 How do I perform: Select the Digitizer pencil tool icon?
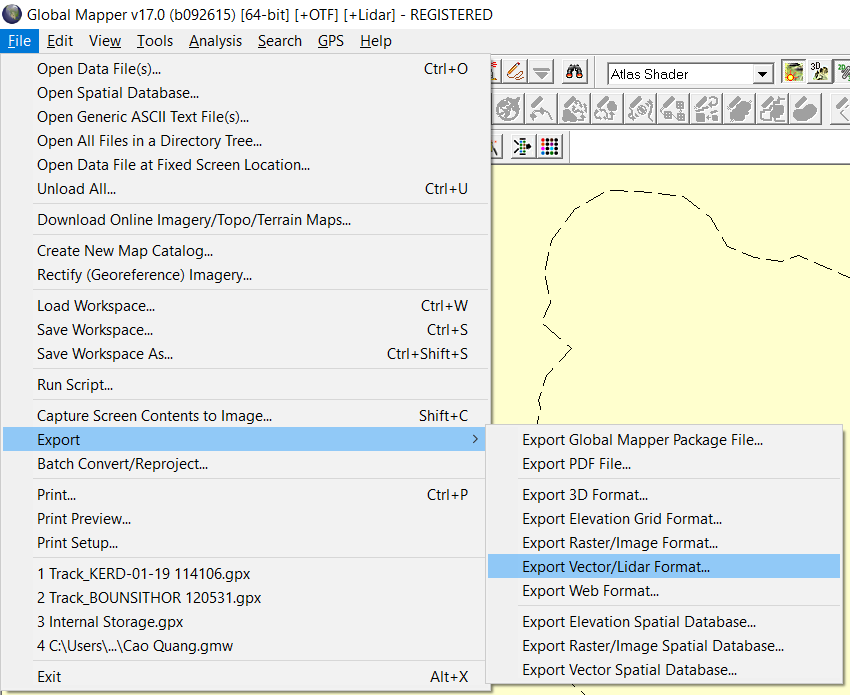coord(514,72)
